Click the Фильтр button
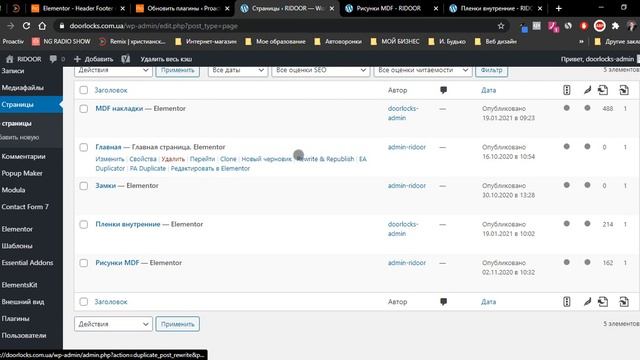 (491, 70)
